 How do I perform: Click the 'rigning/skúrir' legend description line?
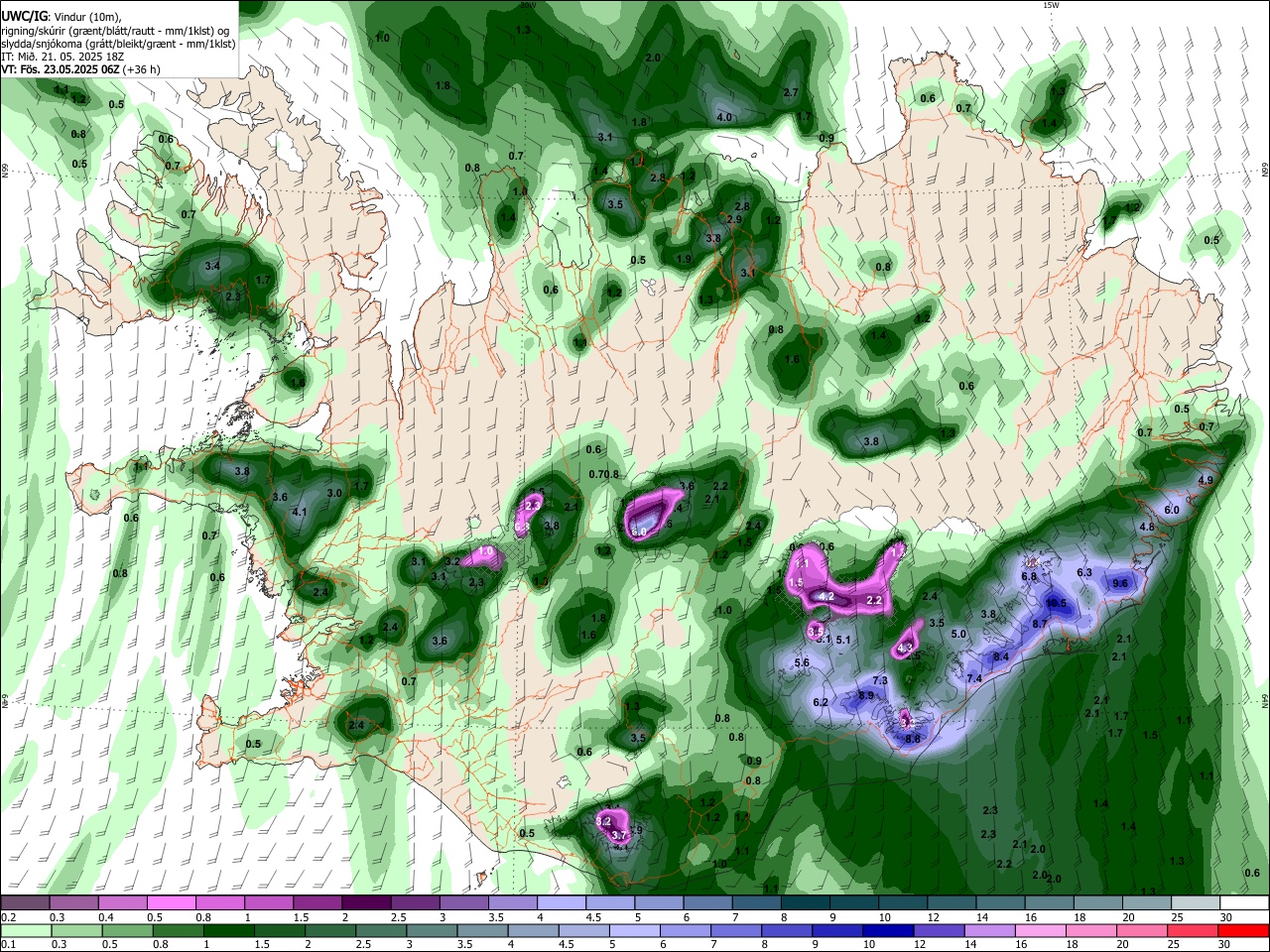tap(117, 30)
